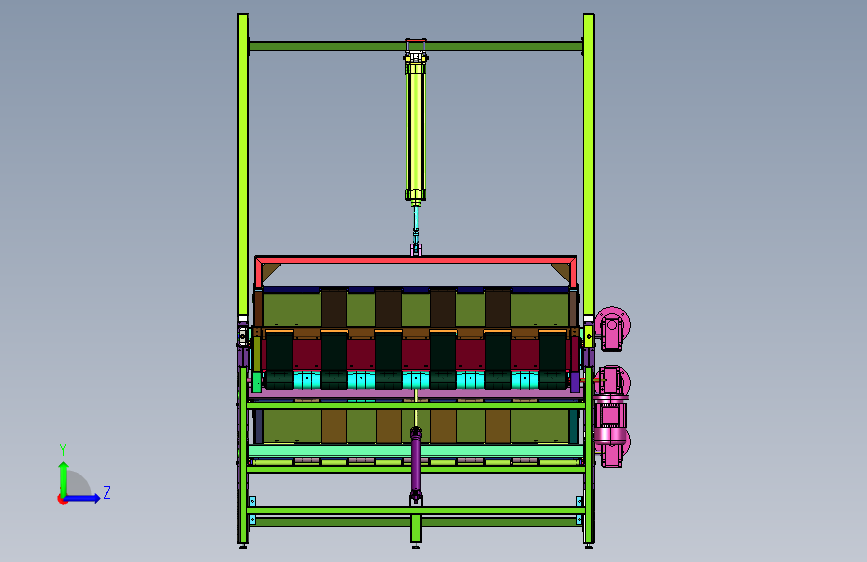Image resolution: width=867 pixels, height=562 pixels.
Task: Select the "Y" axis label
Action: click(x=63, y=450)
